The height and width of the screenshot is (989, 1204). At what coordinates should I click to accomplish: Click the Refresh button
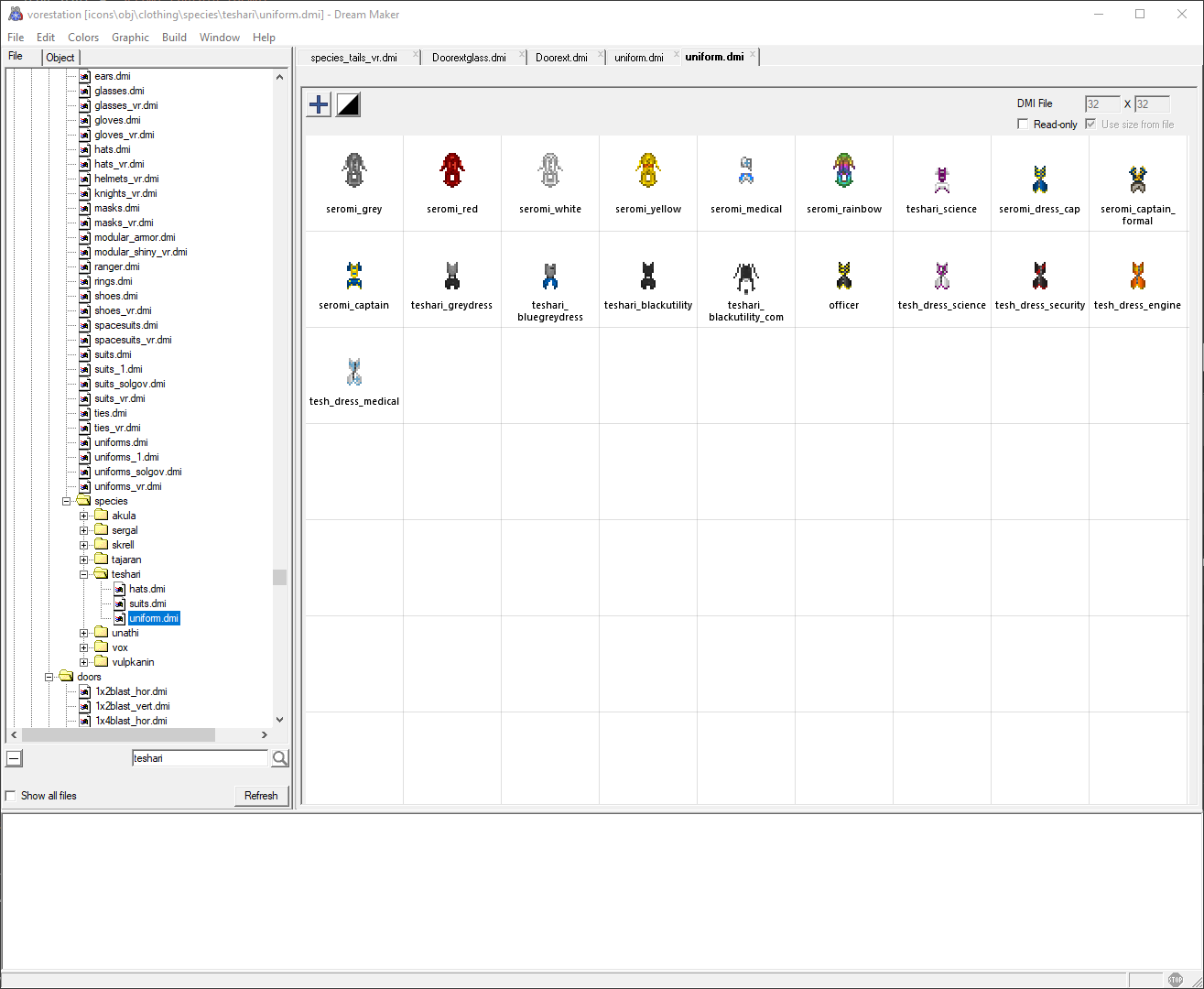pyautogui.click(x=261, y=795)
